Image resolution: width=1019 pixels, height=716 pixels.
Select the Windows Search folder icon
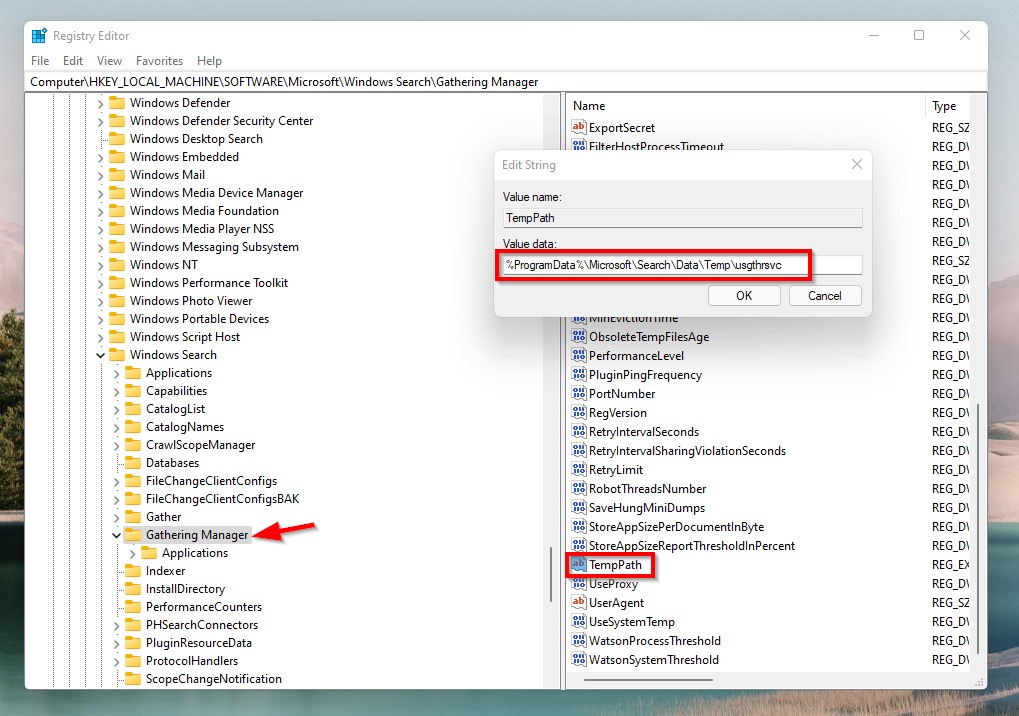(117, 355)
